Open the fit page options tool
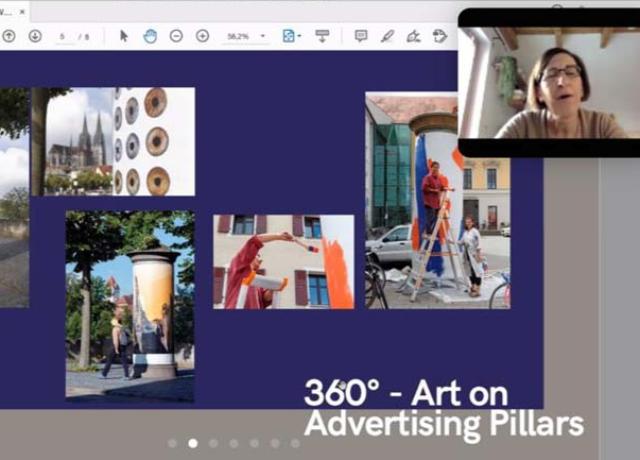This screenshot has height=460, width=640. tap(288, 36)
